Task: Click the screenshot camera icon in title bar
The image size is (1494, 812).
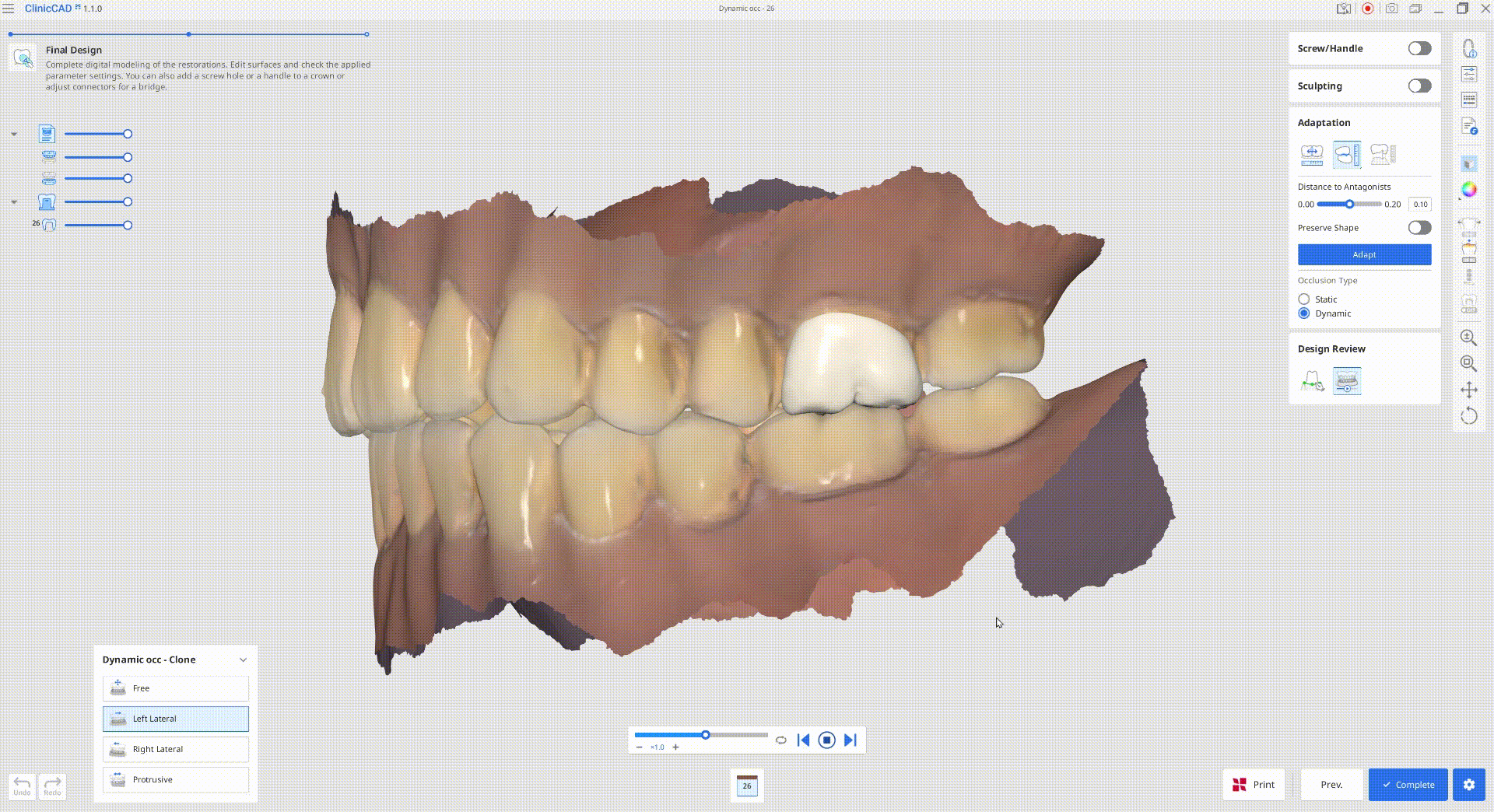Action: [1391, 9]
